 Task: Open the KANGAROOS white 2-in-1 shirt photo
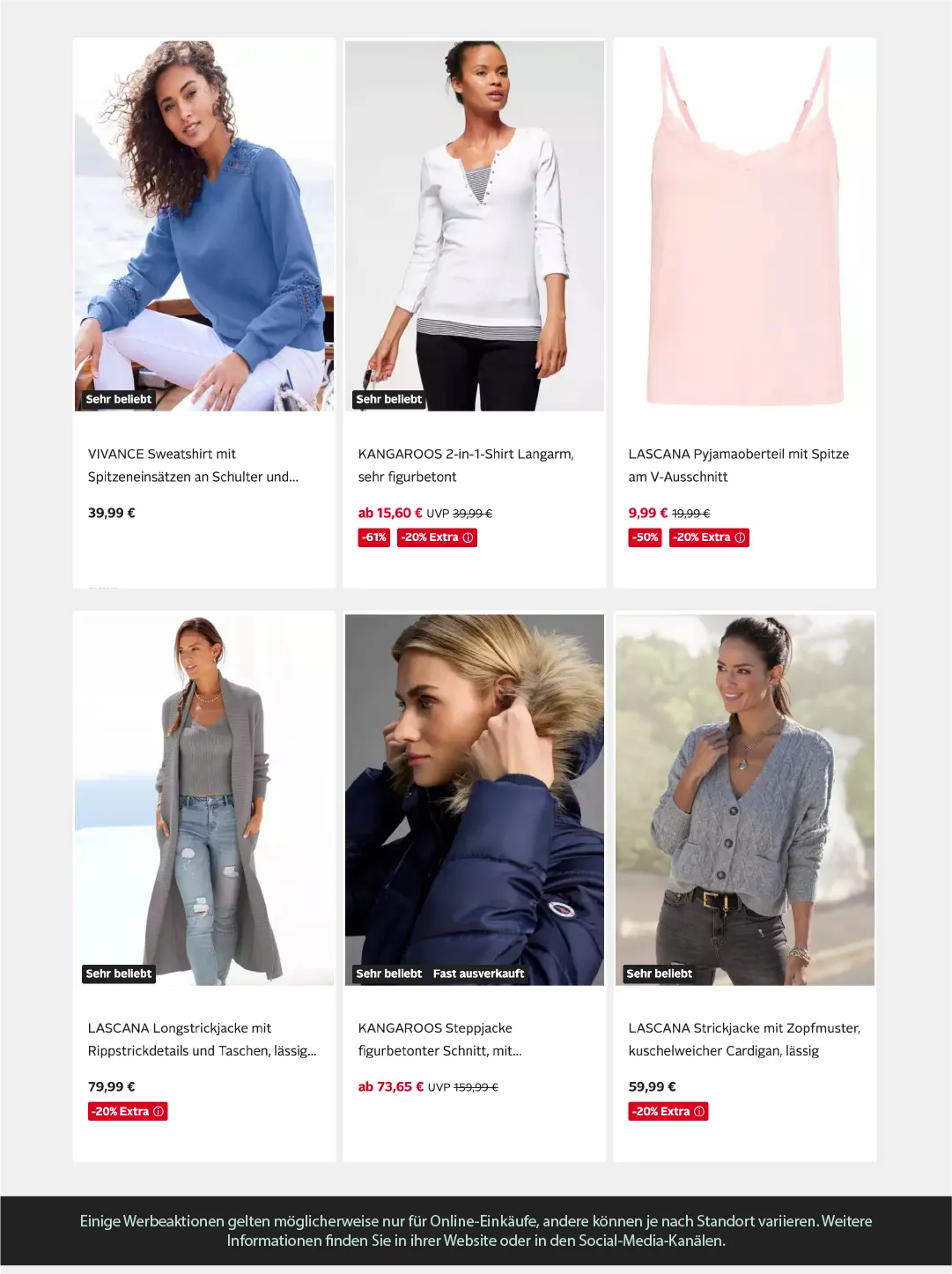(x=475, y=226)
